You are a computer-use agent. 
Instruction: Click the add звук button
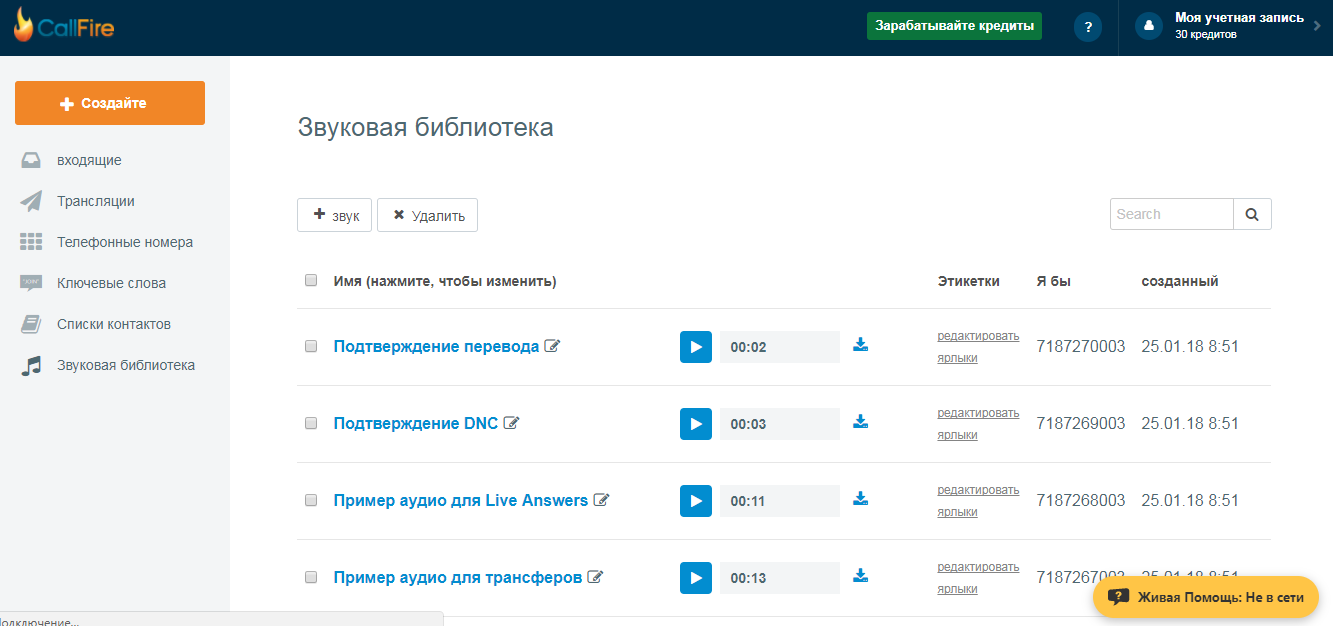pyautogui.click(x=335, y=215)
